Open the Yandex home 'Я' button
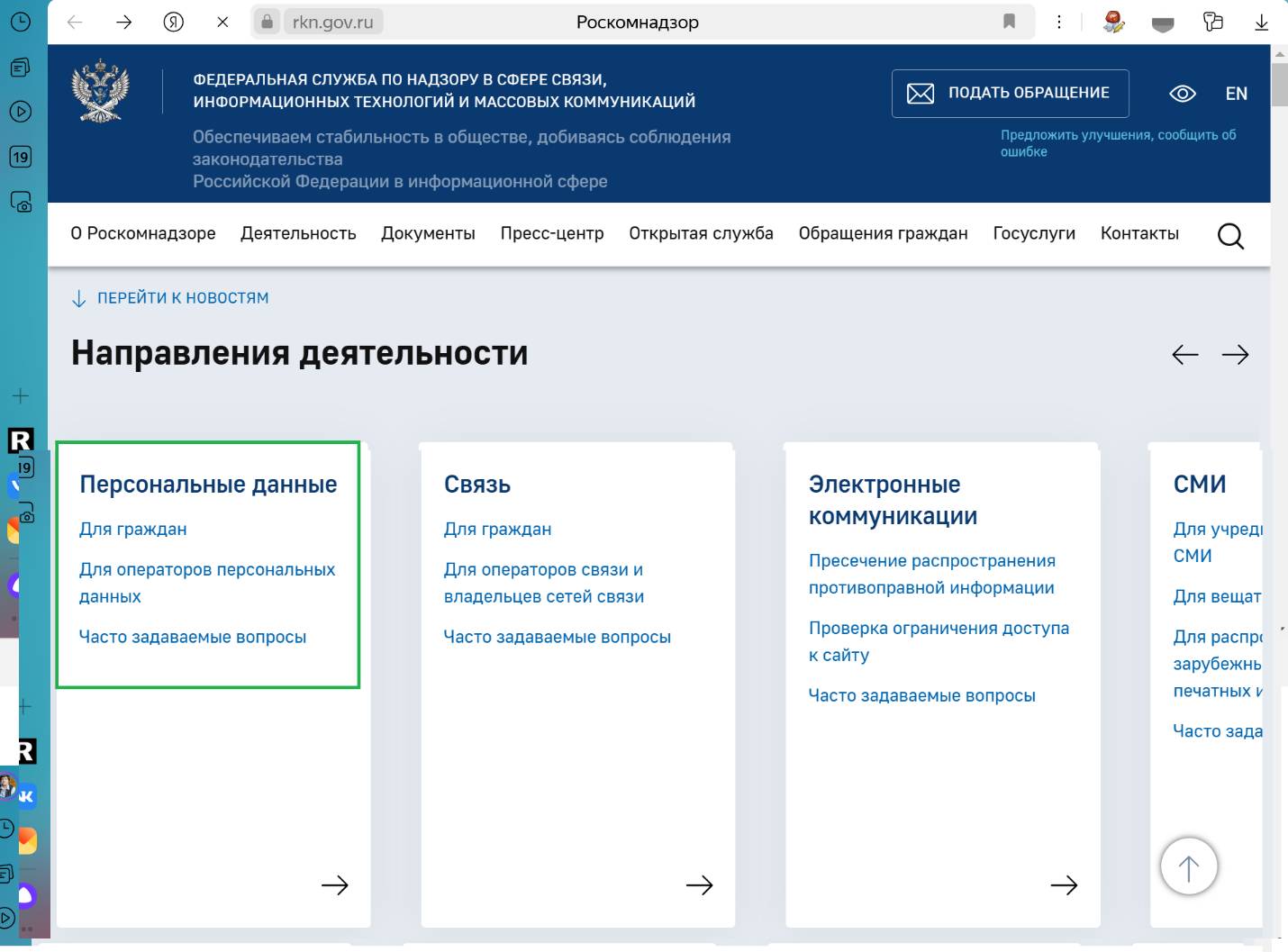The height and width of the screenshot is (952, 1288). [174, 23]
